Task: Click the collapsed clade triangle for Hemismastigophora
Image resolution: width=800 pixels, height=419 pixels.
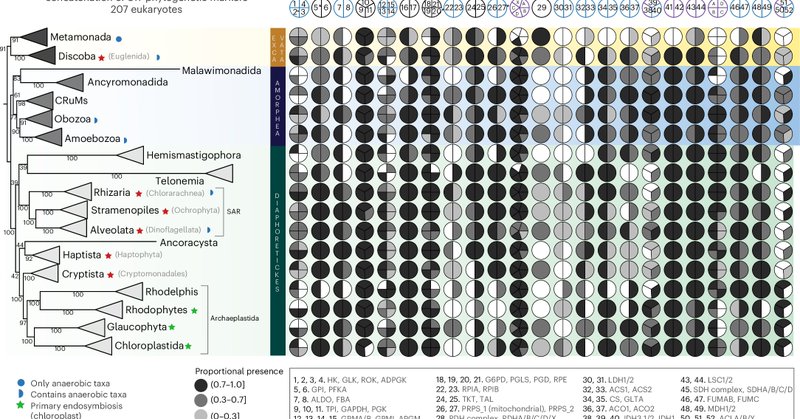Action: pos(130,155)
